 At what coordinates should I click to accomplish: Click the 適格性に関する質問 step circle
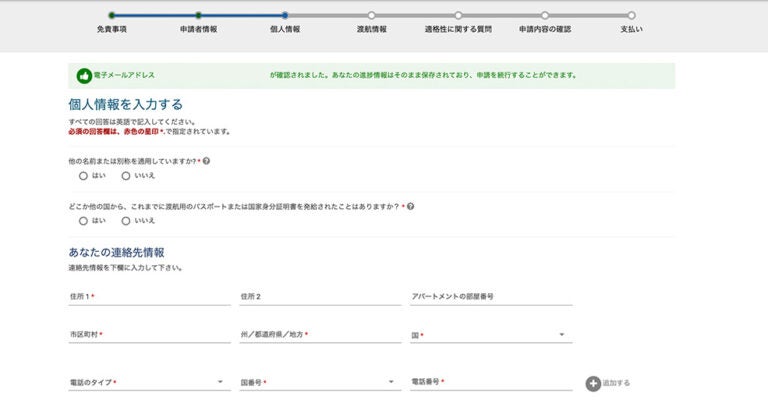coord(458,15)
